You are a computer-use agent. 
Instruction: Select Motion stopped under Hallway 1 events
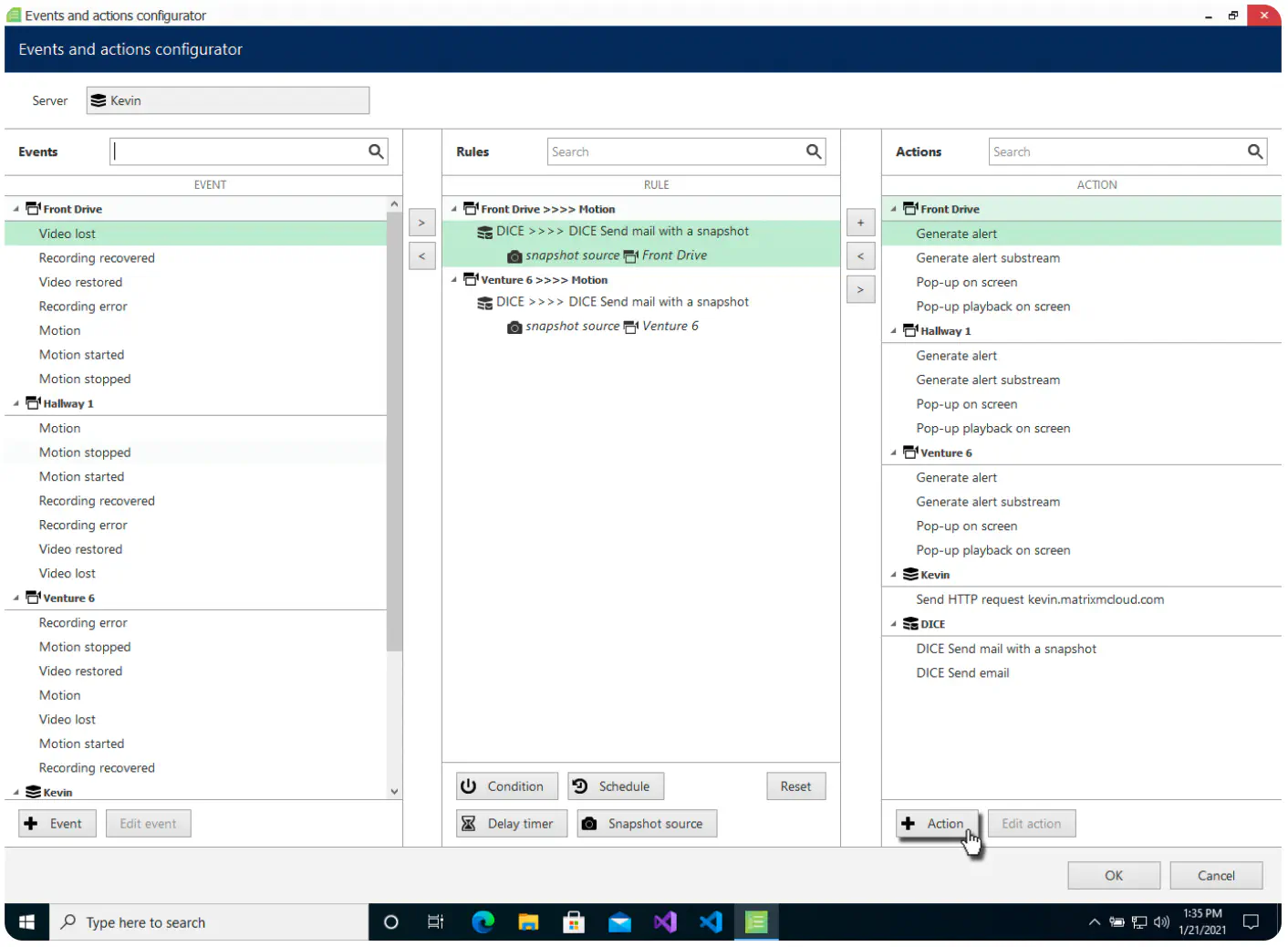click(195, 453)
